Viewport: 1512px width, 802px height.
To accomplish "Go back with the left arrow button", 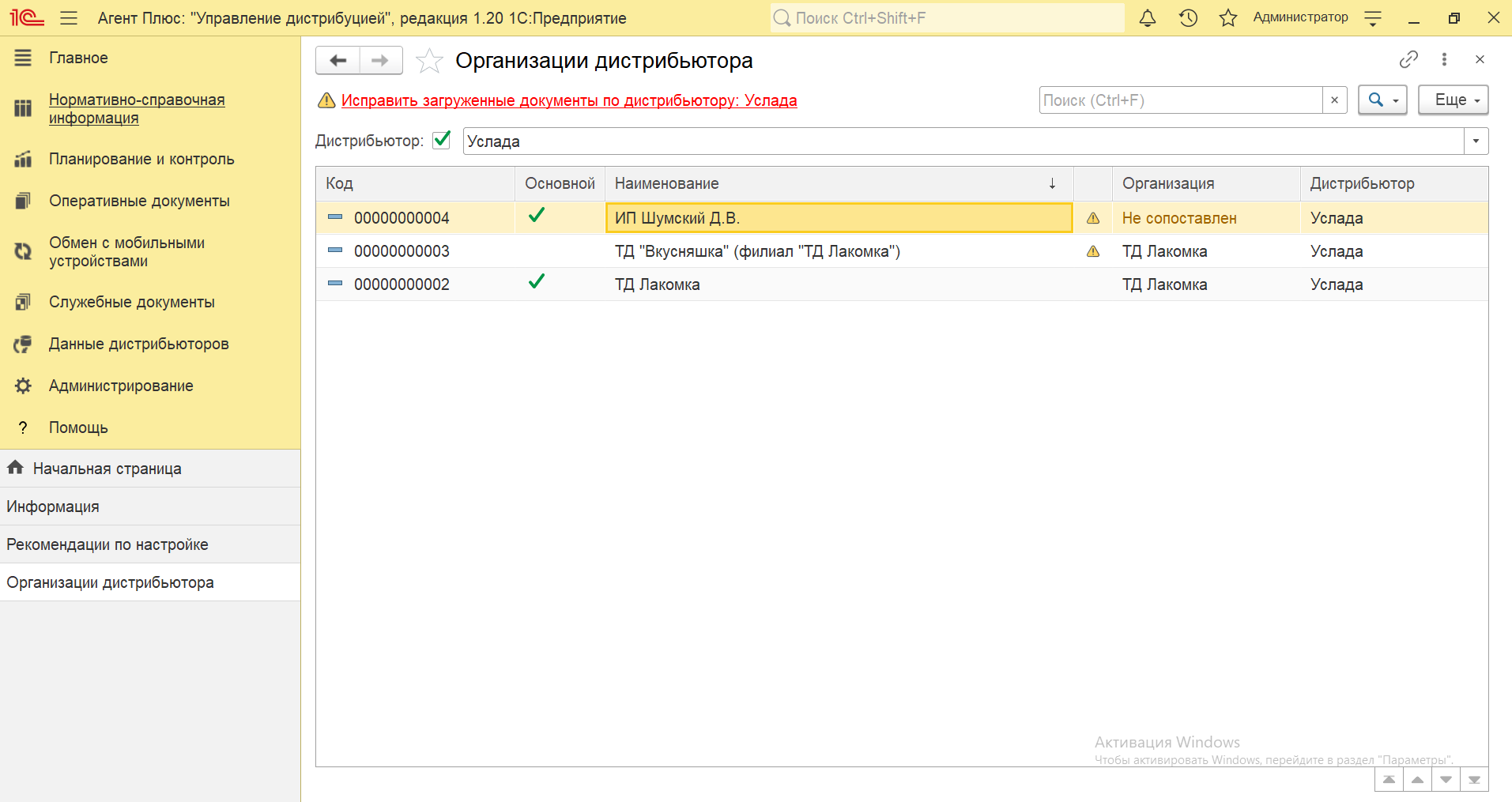I will point(338,60).
